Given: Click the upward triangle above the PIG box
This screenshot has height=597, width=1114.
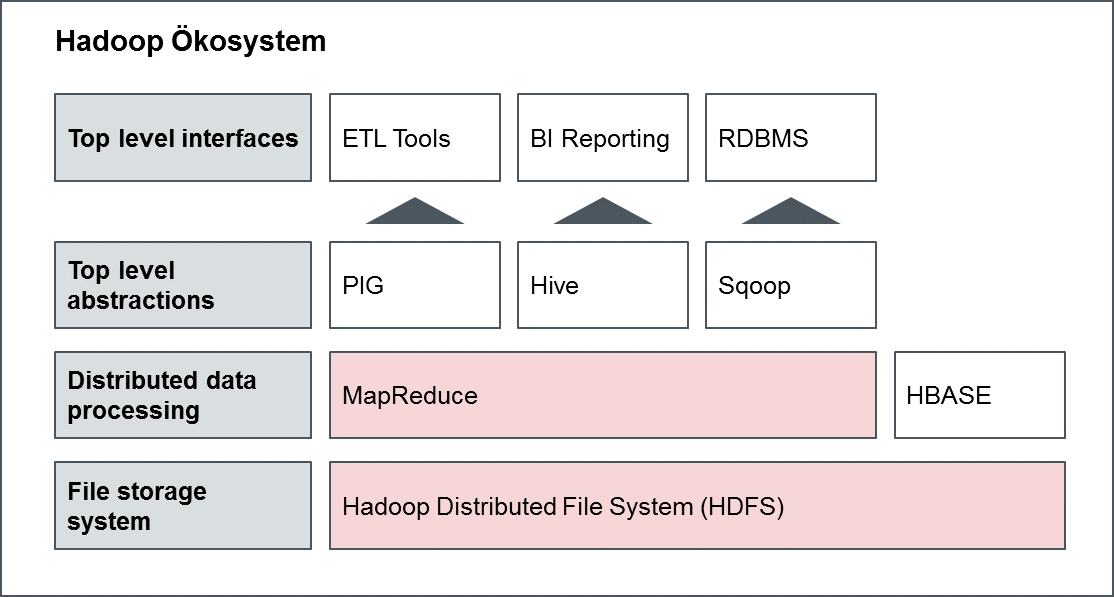Looking at the screenshot, I should (x=415, y=213).
